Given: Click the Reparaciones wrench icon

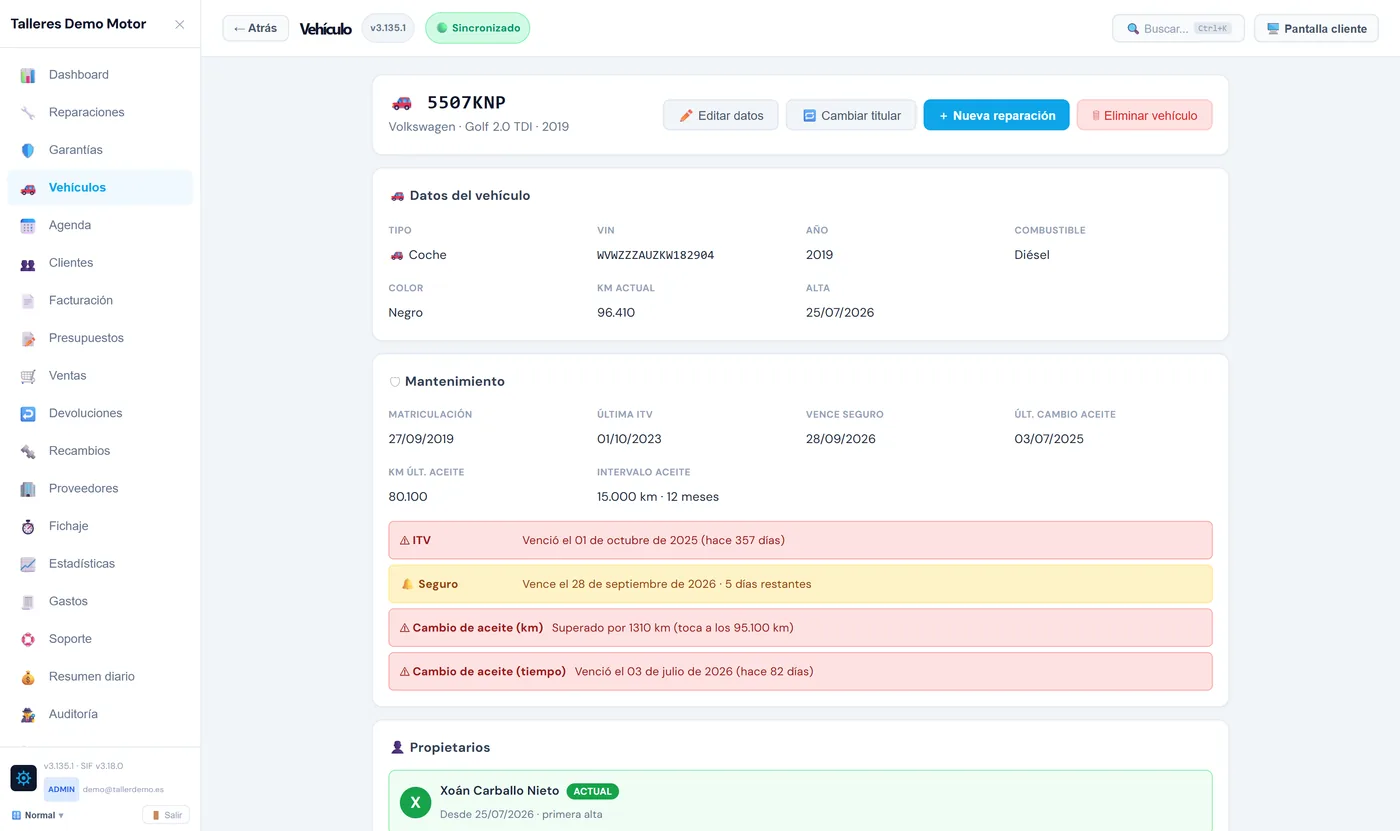Looking at the screenshot, I should pos(28,113).
